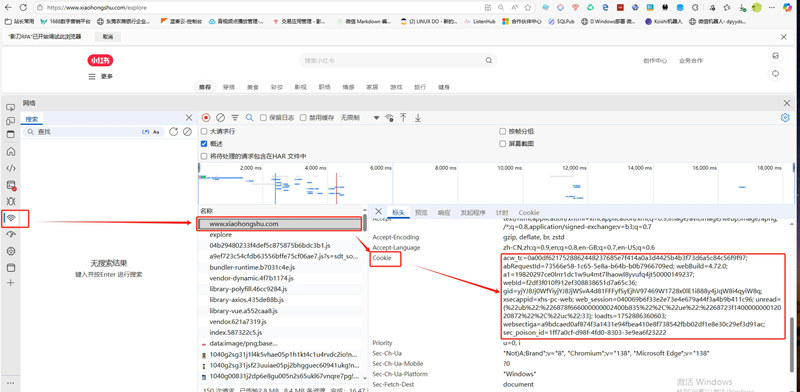The image size is (800, 392).
Task: Check the 屏幕截图 screenshots checkbox
Action: pos(503,144)
